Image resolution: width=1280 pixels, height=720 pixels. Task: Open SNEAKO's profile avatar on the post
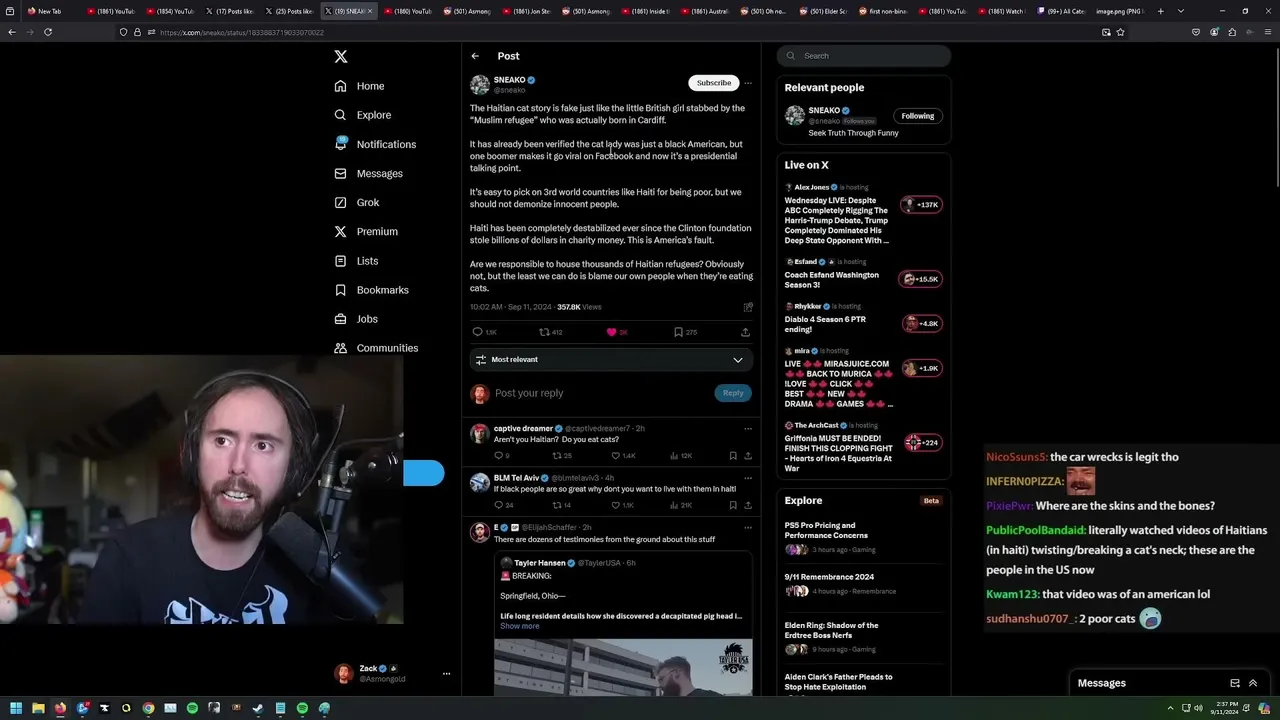pos(480,85)
